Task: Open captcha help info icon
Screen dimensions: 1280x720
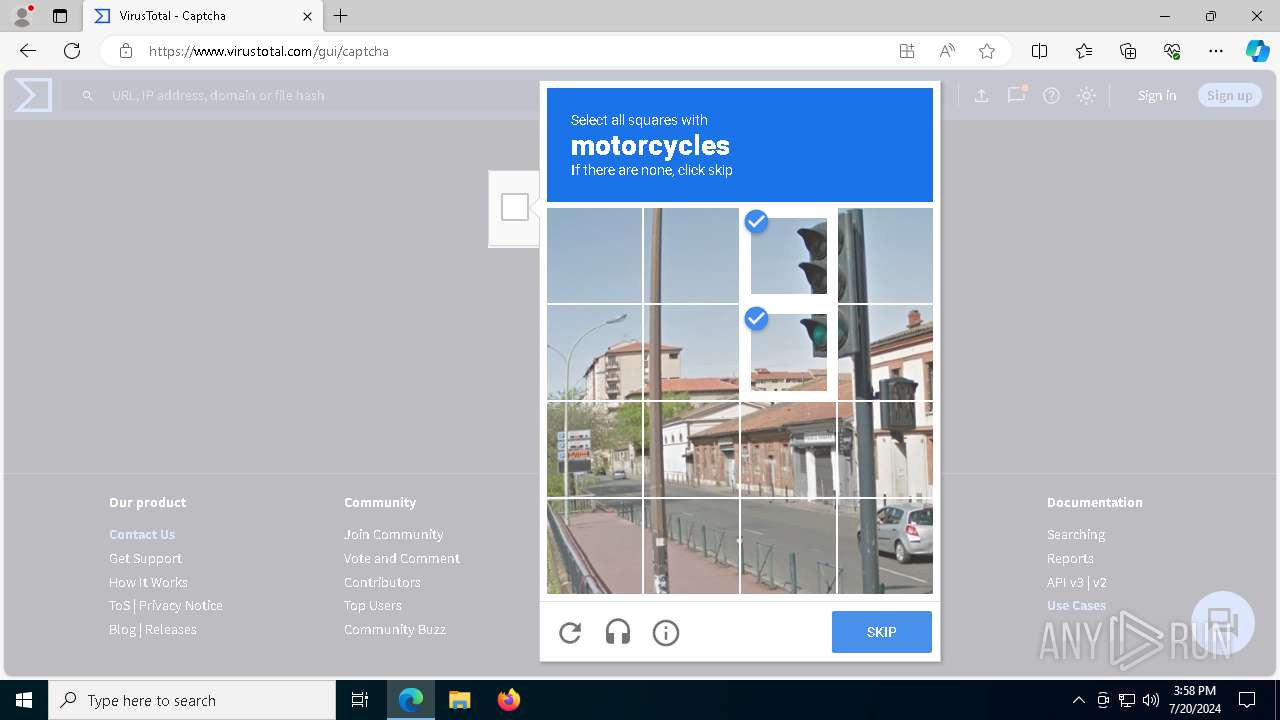Action: pyautogui.click(x=666, y=632)
